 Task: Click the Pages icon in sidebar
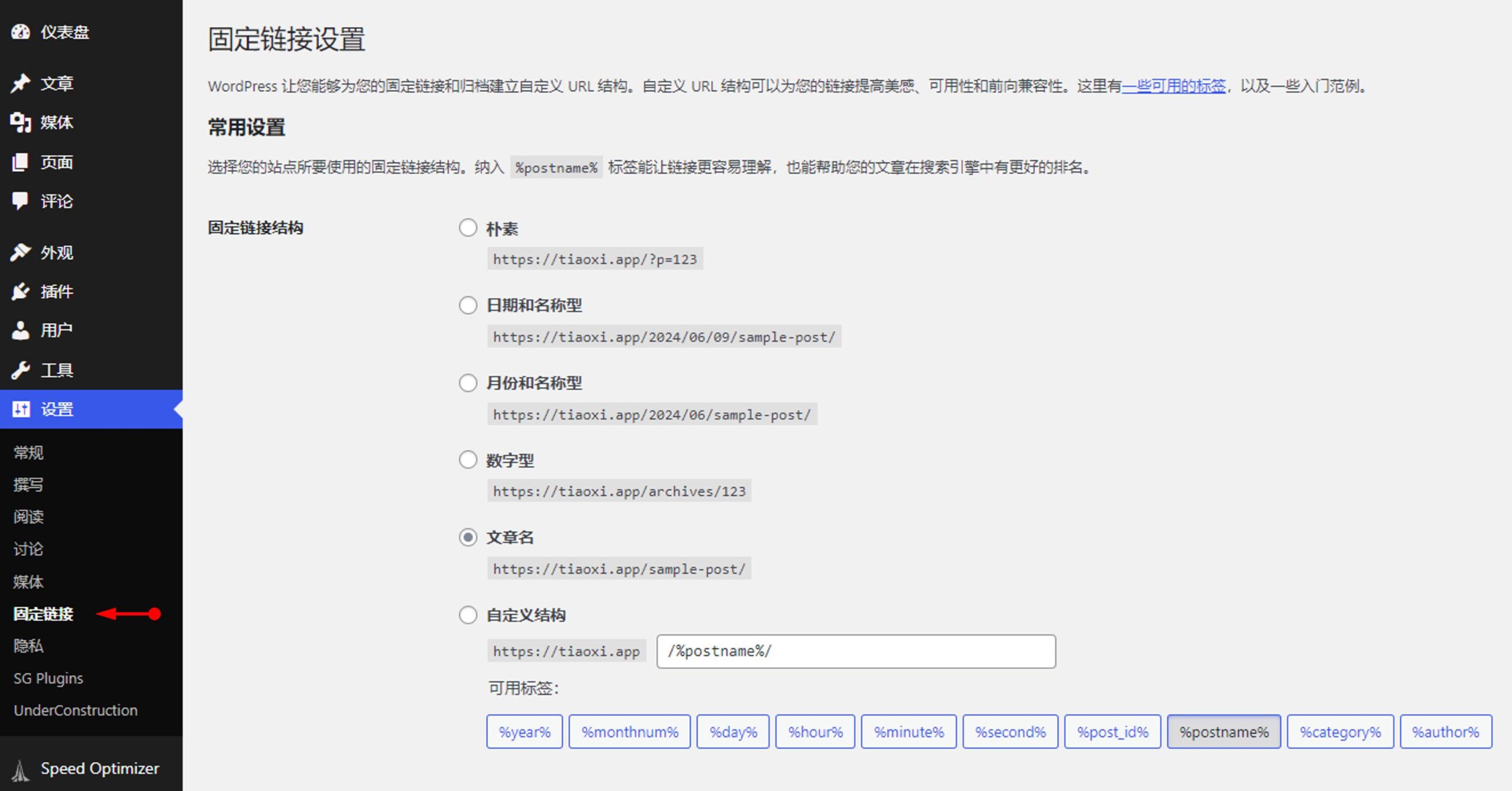(20, 162)
